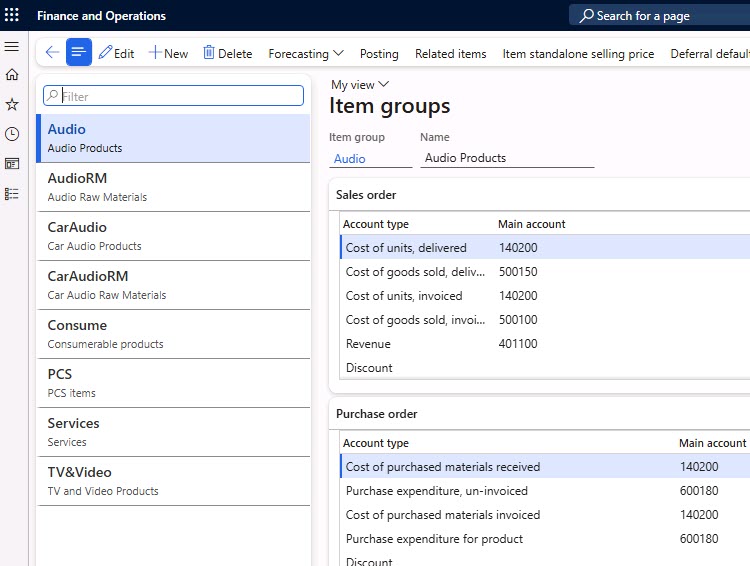Create a new item group with New
The image size is (750, 566).
pos(168,53)
